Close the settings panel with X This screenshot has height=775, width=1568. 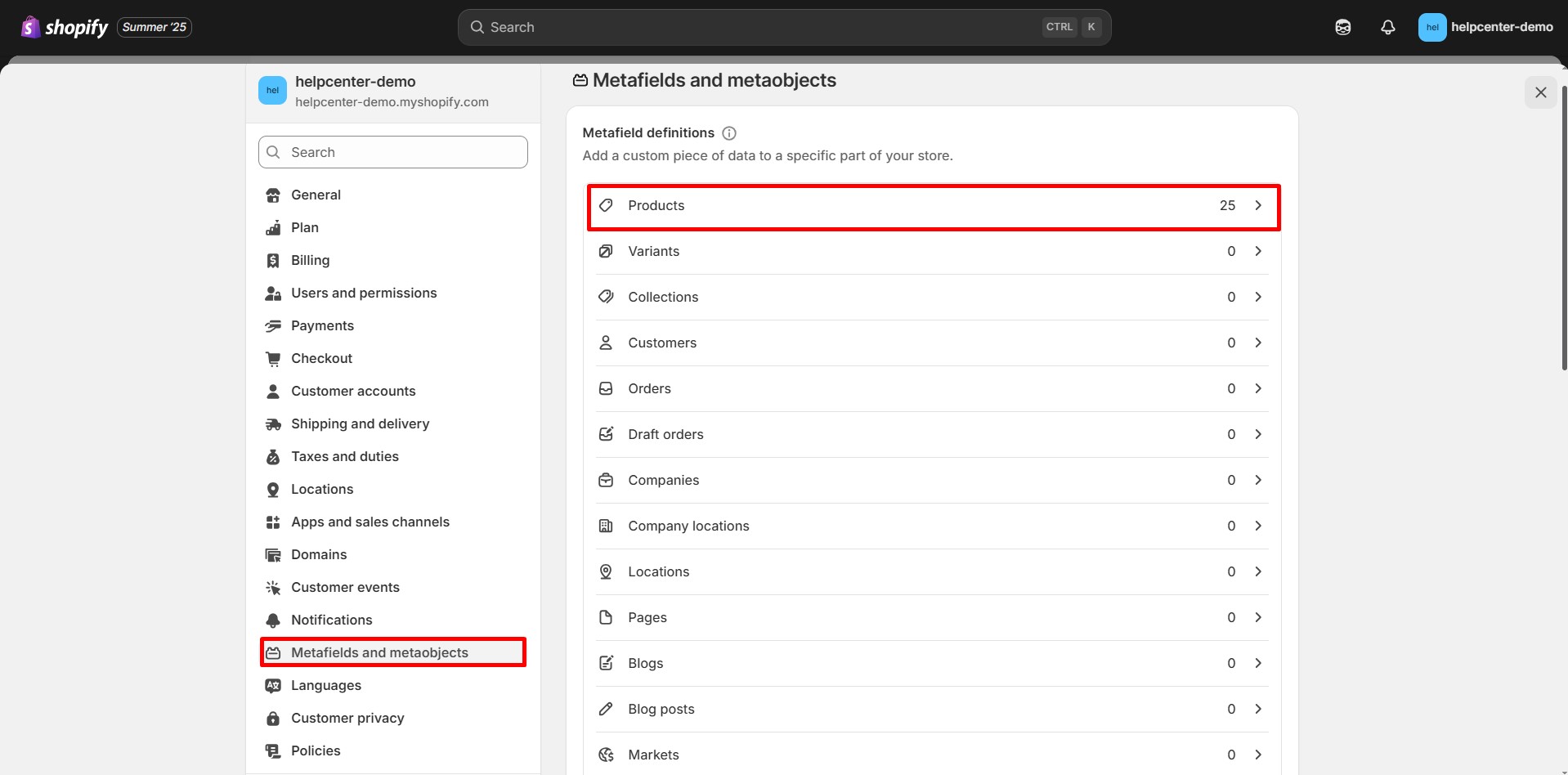1540,92
